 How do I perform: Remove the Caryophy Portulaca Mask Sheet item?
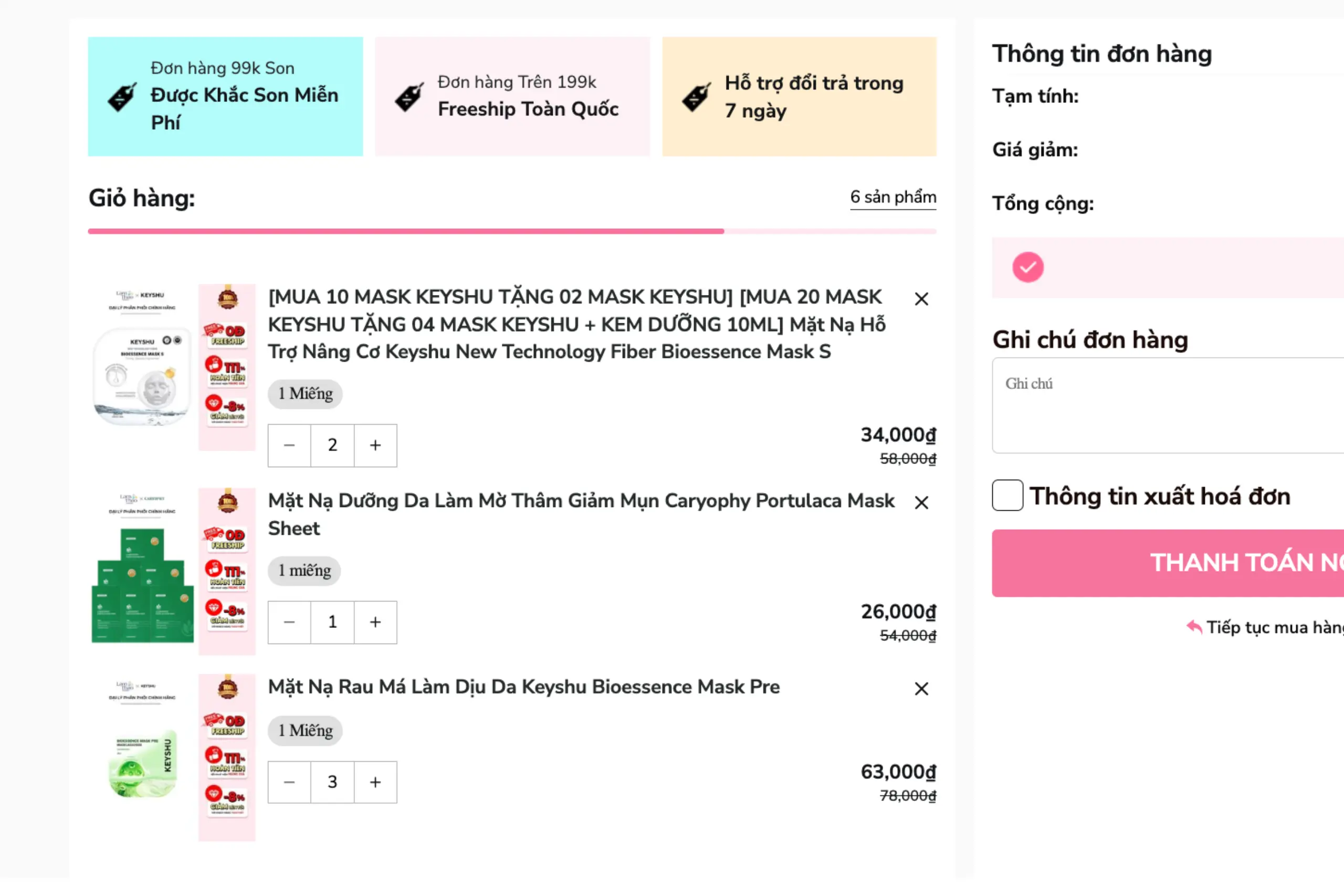pyautogui.click(x=921, y=503)
